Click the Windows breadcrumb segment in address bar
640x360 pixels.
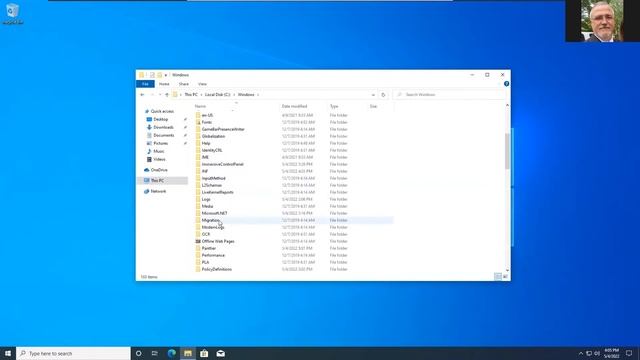click(x=246, y=95)
